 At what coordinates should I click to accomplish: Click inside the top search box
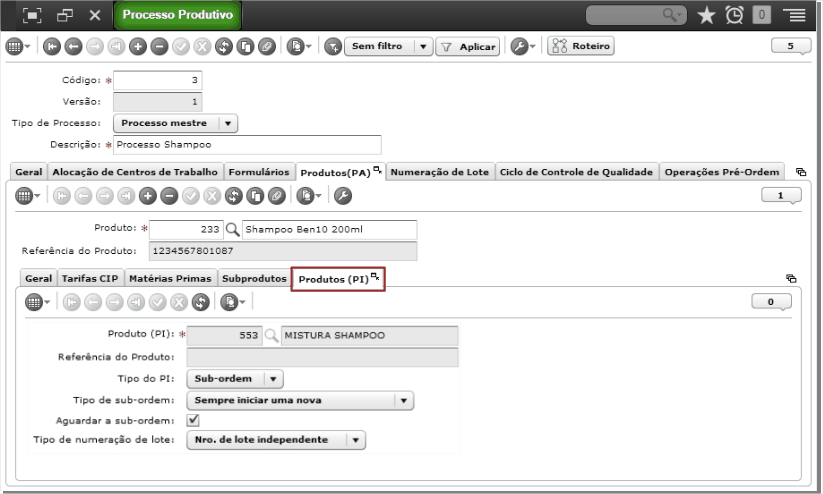(x=636, y=15)
